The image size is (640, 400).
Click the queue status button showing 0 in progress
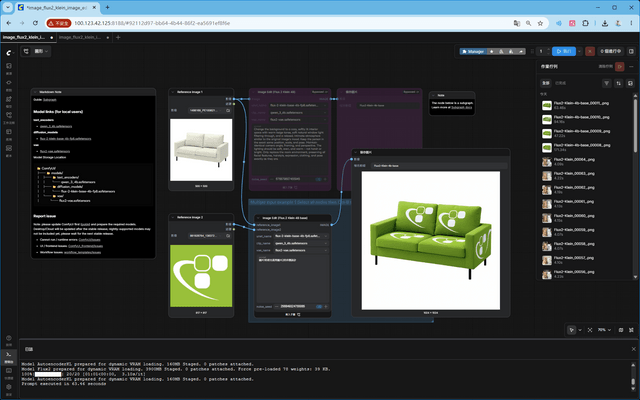tap(611, 51)
